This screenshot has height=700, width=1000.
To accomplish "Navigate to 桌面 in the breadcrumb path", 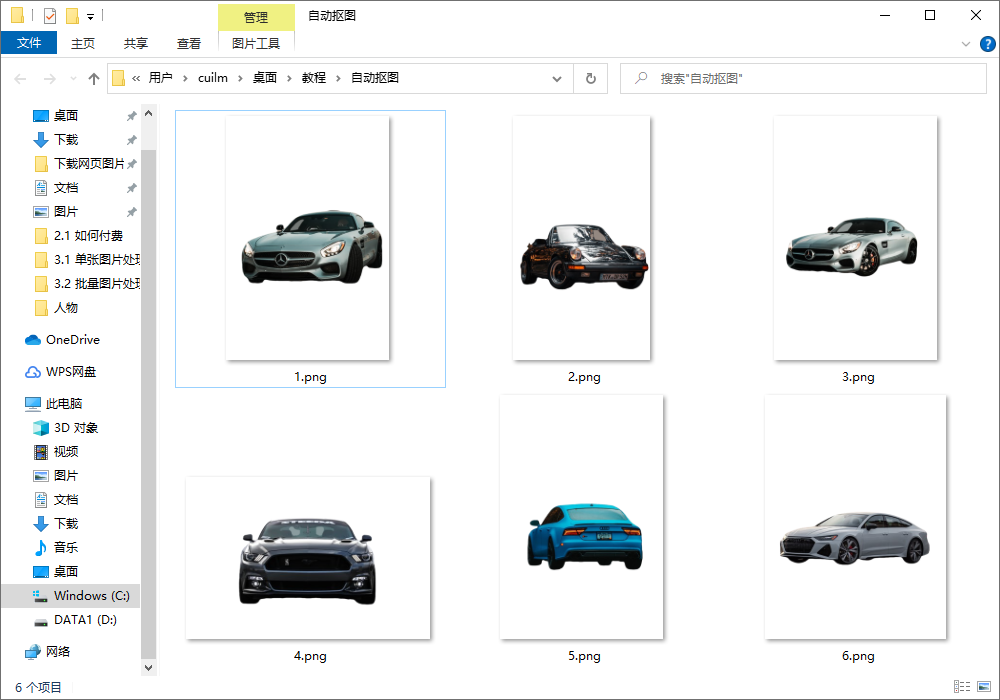I will pyautogui.click(x=265, y=78).
